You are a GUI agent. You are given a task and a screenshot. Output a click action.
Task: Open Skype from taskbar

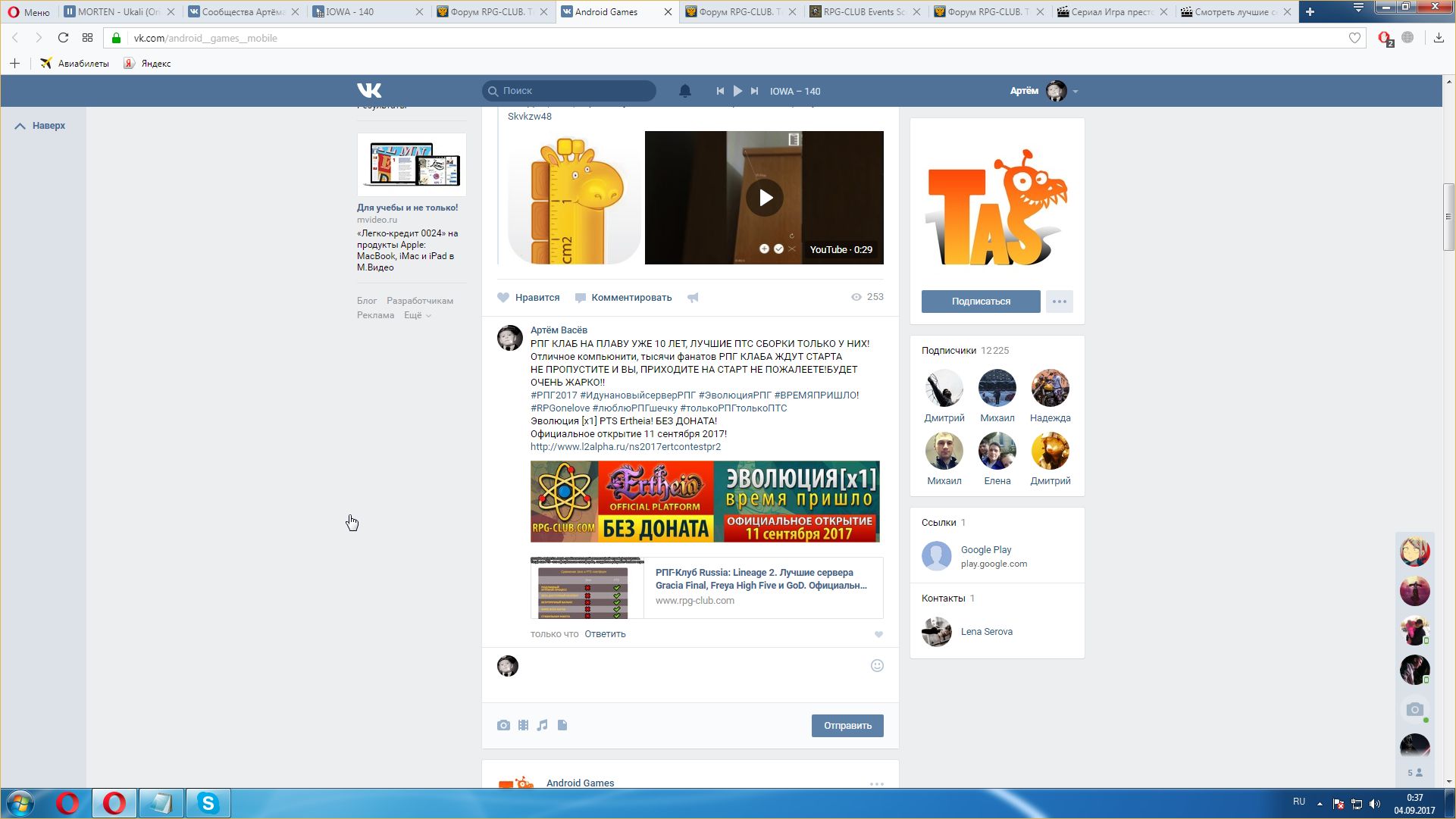[x=208, y=803]
